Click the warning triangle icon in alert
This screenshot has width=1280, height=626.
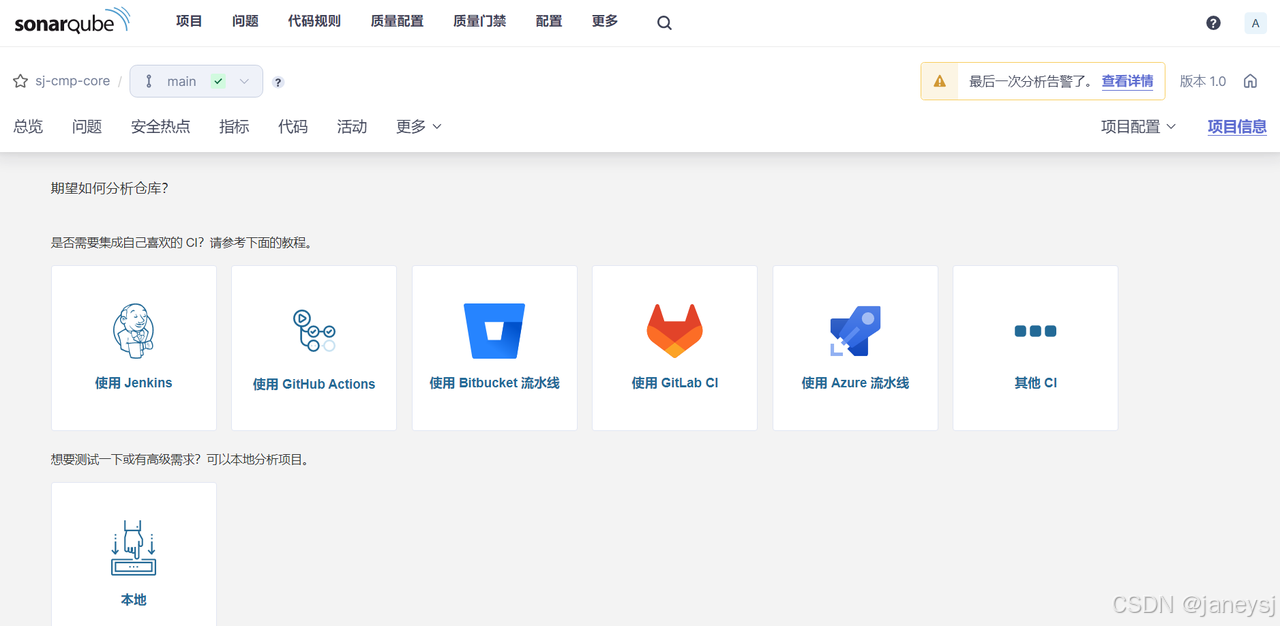tap(940, 81)
